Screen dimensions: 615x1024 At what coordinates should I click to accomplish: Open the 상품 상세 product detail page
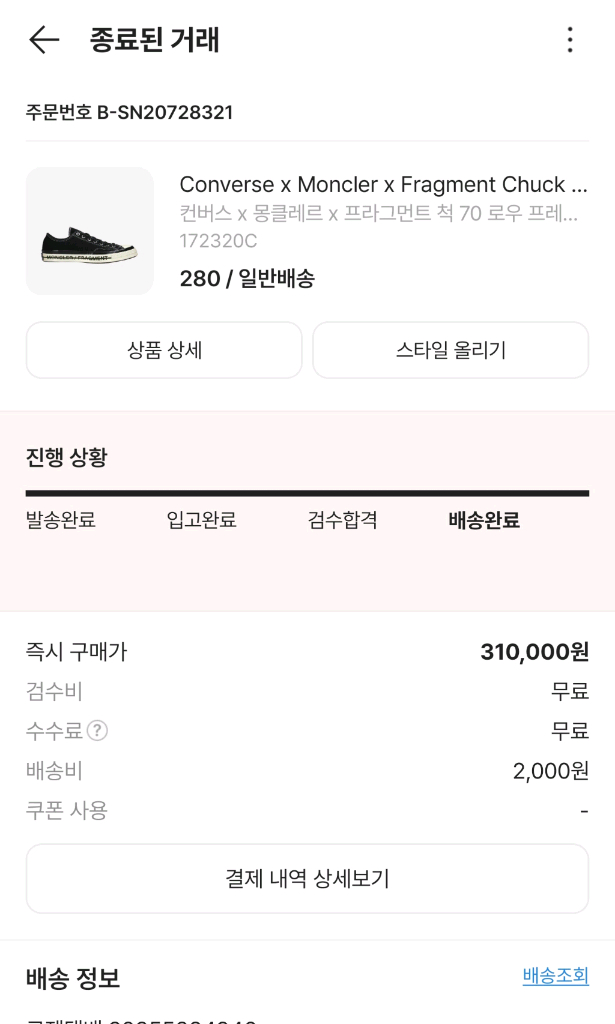(x=164, y=350)
